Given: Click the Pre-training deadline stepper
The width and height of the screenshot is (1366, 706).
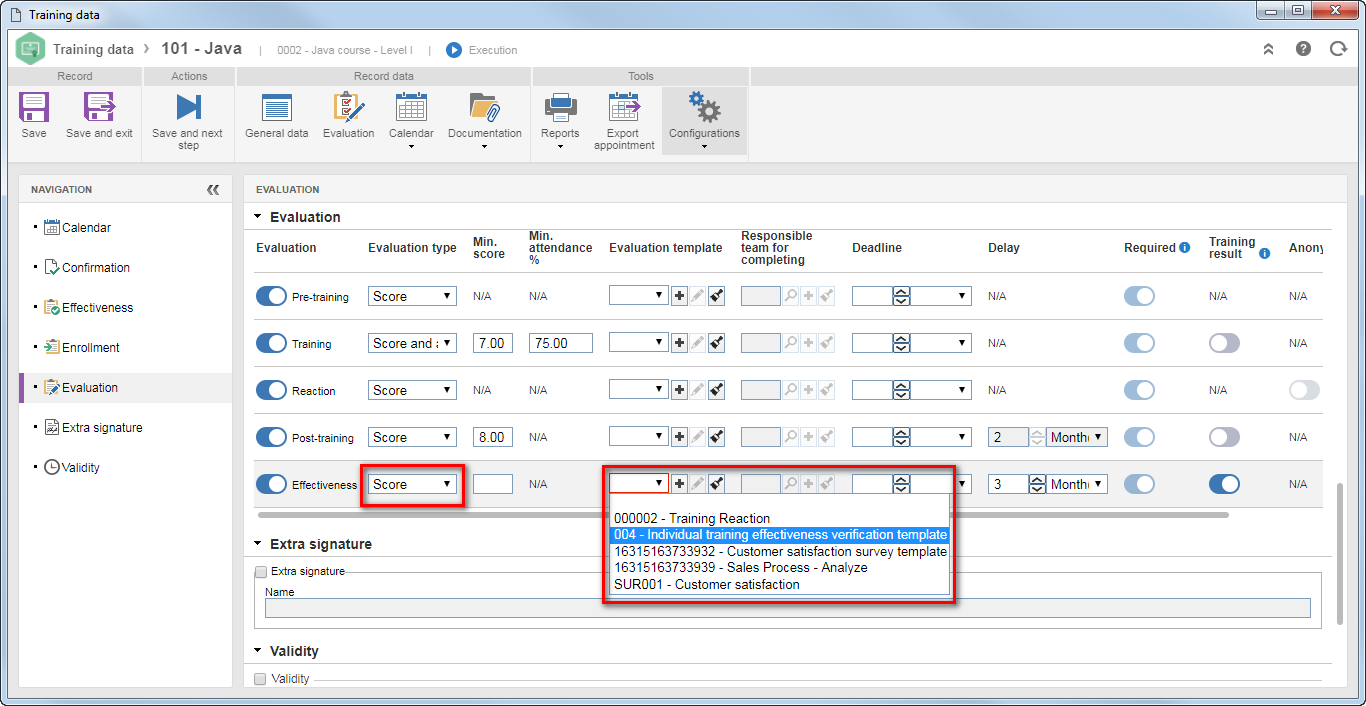Looking at the screenshot, I should [901, 296].
